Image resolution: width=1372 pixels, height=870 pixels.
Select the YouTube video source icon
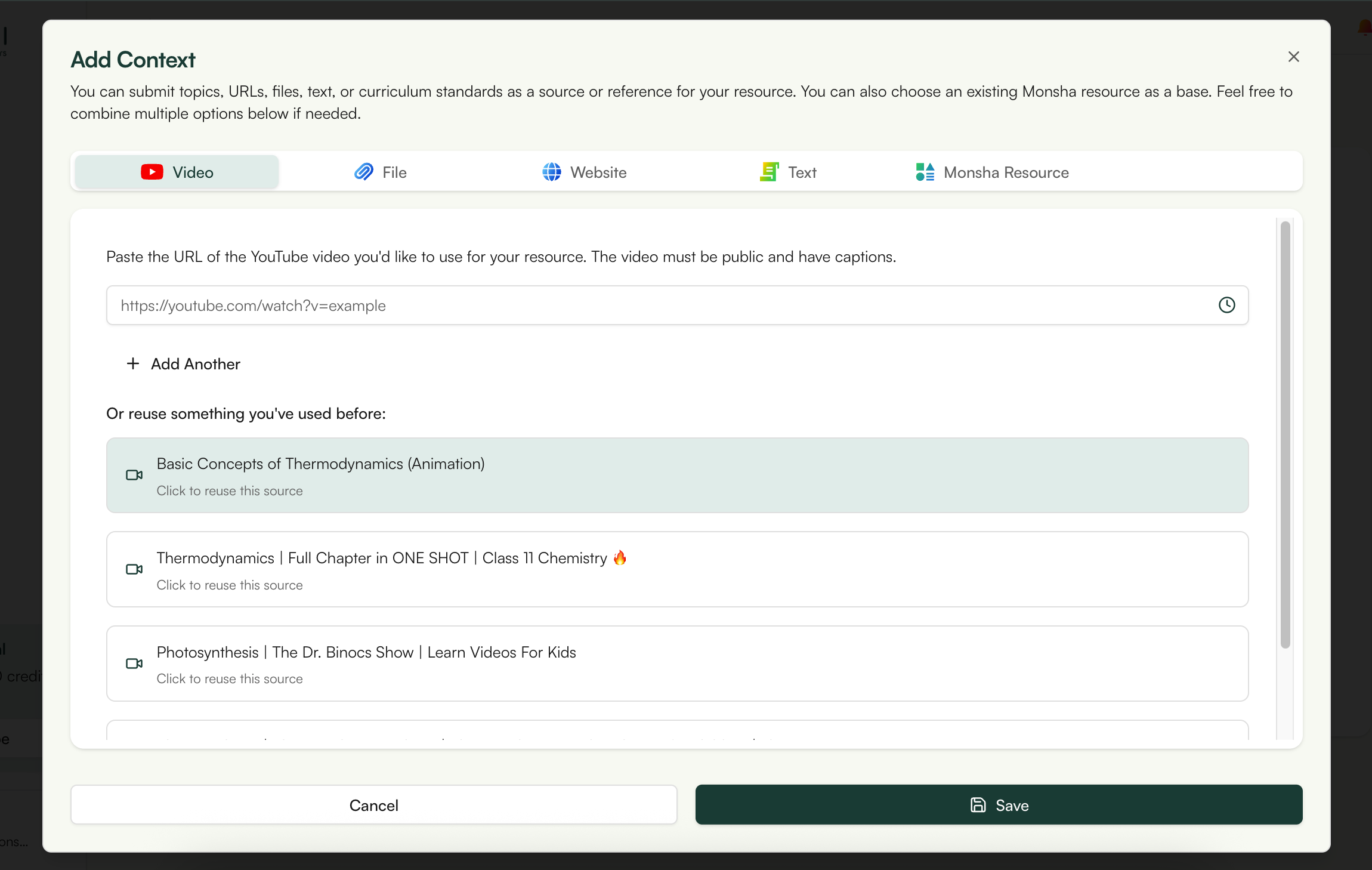pos(152,172)
